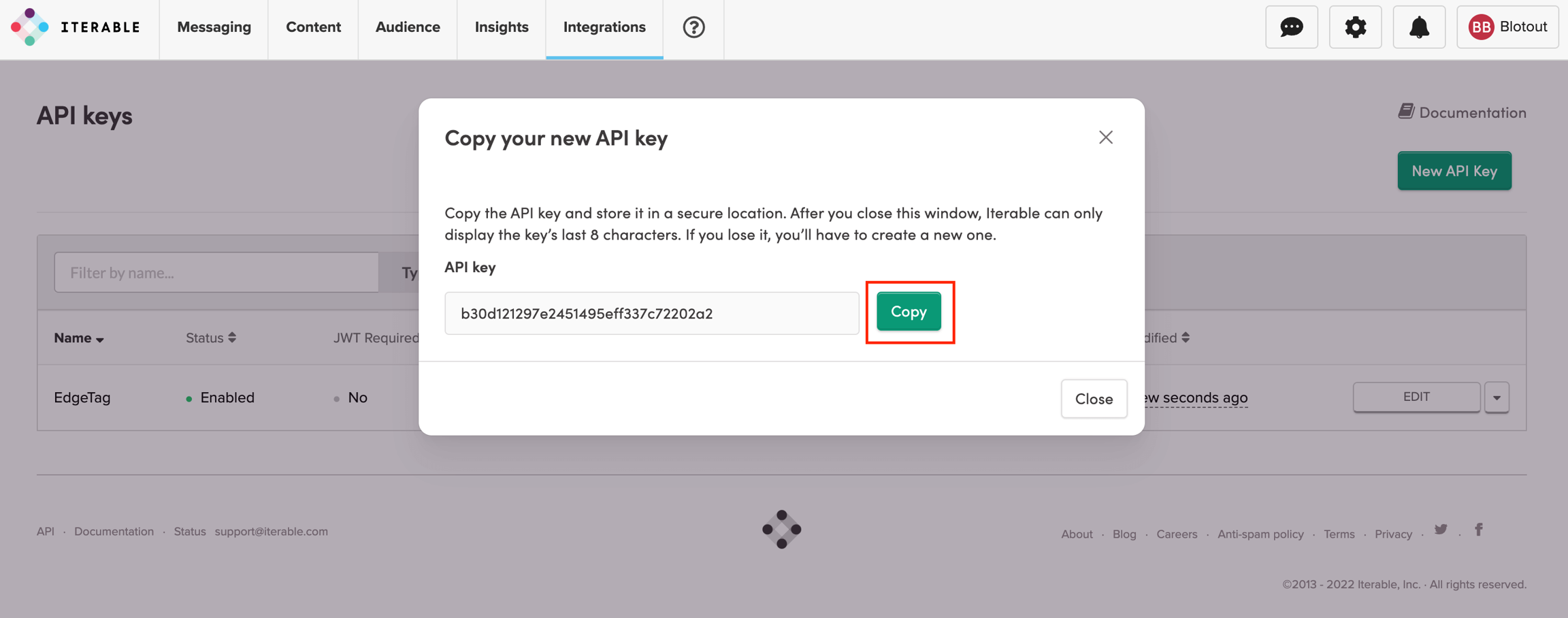The width and height of the screenshot is (1568, 618).
Task: Open the help question mark icon
Action: [693, 27]
